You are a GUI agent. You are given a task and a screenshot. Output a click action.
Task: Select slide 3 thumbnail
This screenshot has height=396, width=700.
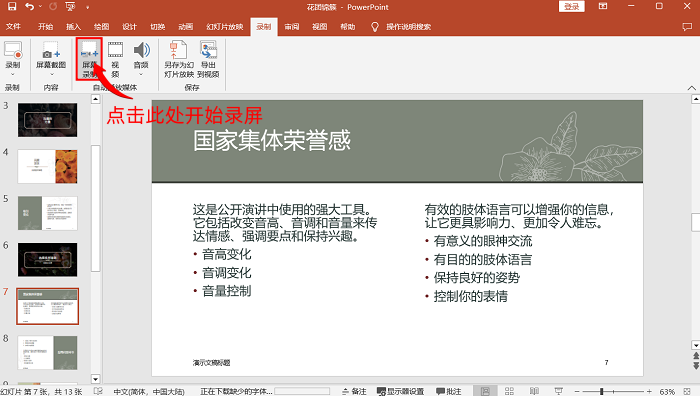(x=47, y=120)
